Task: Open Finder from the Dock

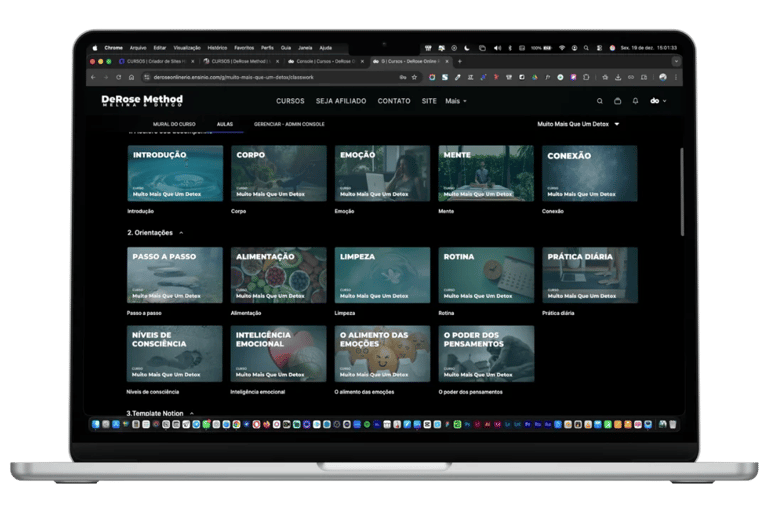Action: tap(96, 424)
